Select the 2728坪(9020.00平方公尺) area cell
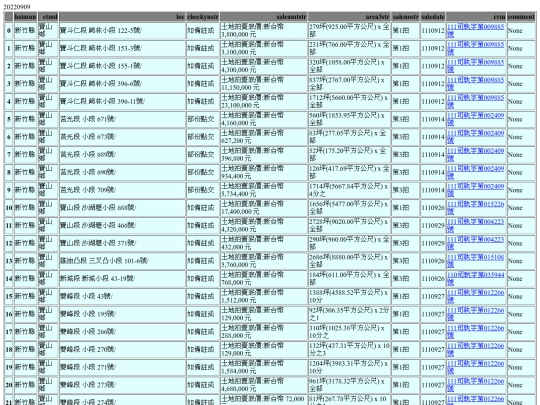 tap(349, 225)
